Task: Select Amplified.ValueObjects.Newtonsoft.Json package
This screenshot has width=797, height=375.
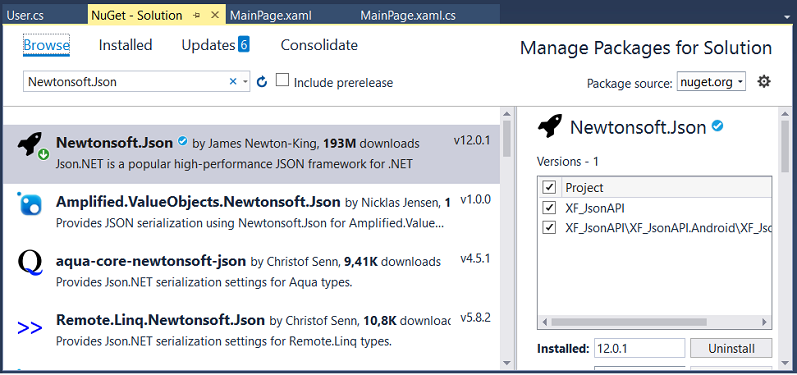Action: (252, 213)
